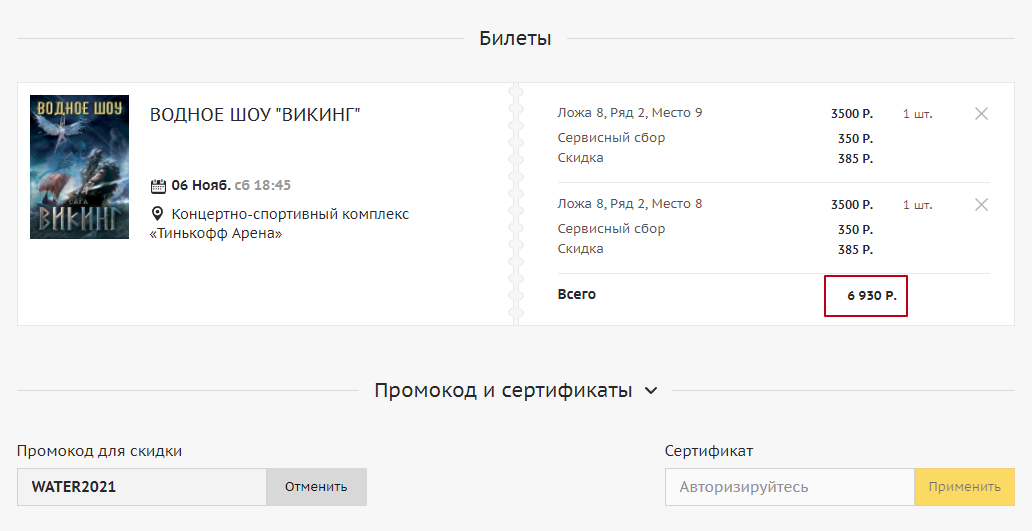Click the 06 Нояб. event date text
The height and width of the screenshot is (531, 1032).
pos(200,186)
